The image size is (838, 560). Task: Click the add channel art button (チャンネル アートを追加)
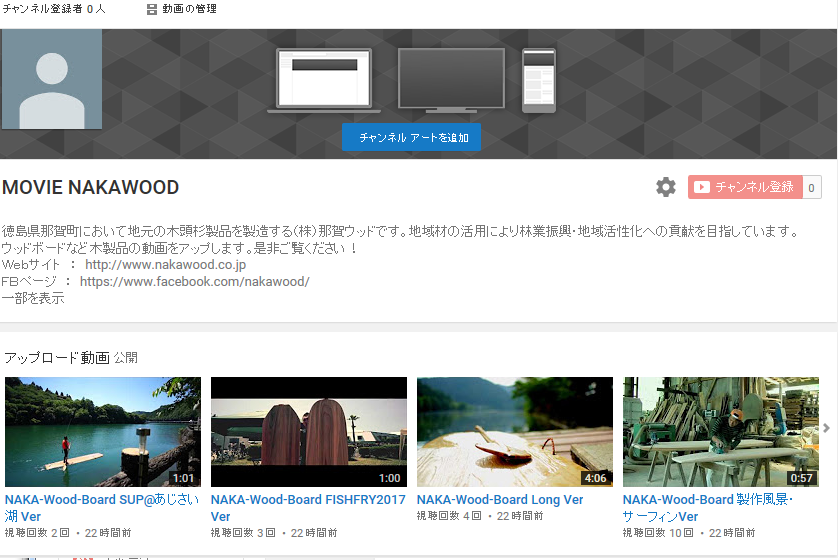[x=411, y=137]
